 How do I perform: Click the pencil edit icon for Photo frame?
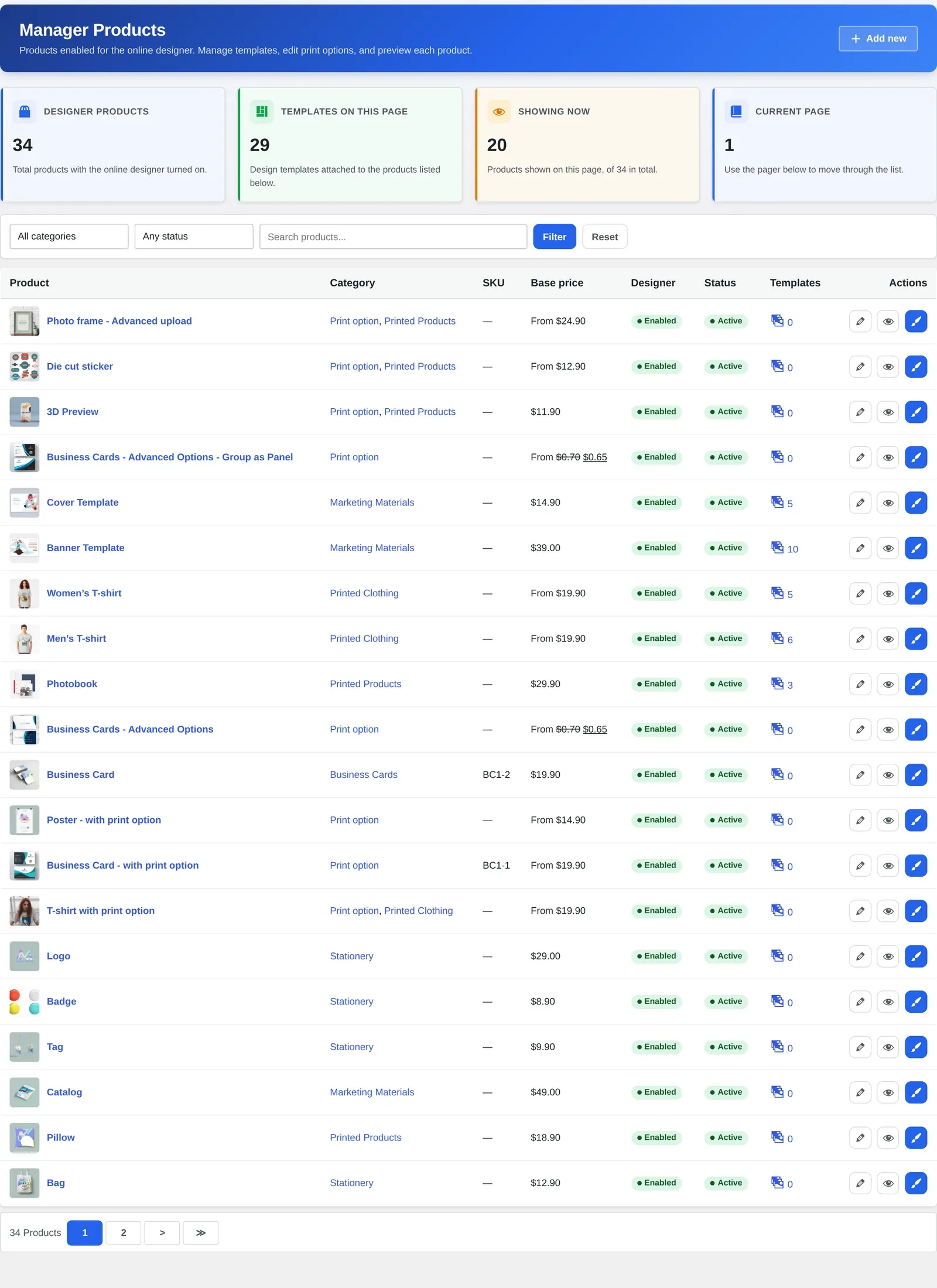[x=860, y=321]
